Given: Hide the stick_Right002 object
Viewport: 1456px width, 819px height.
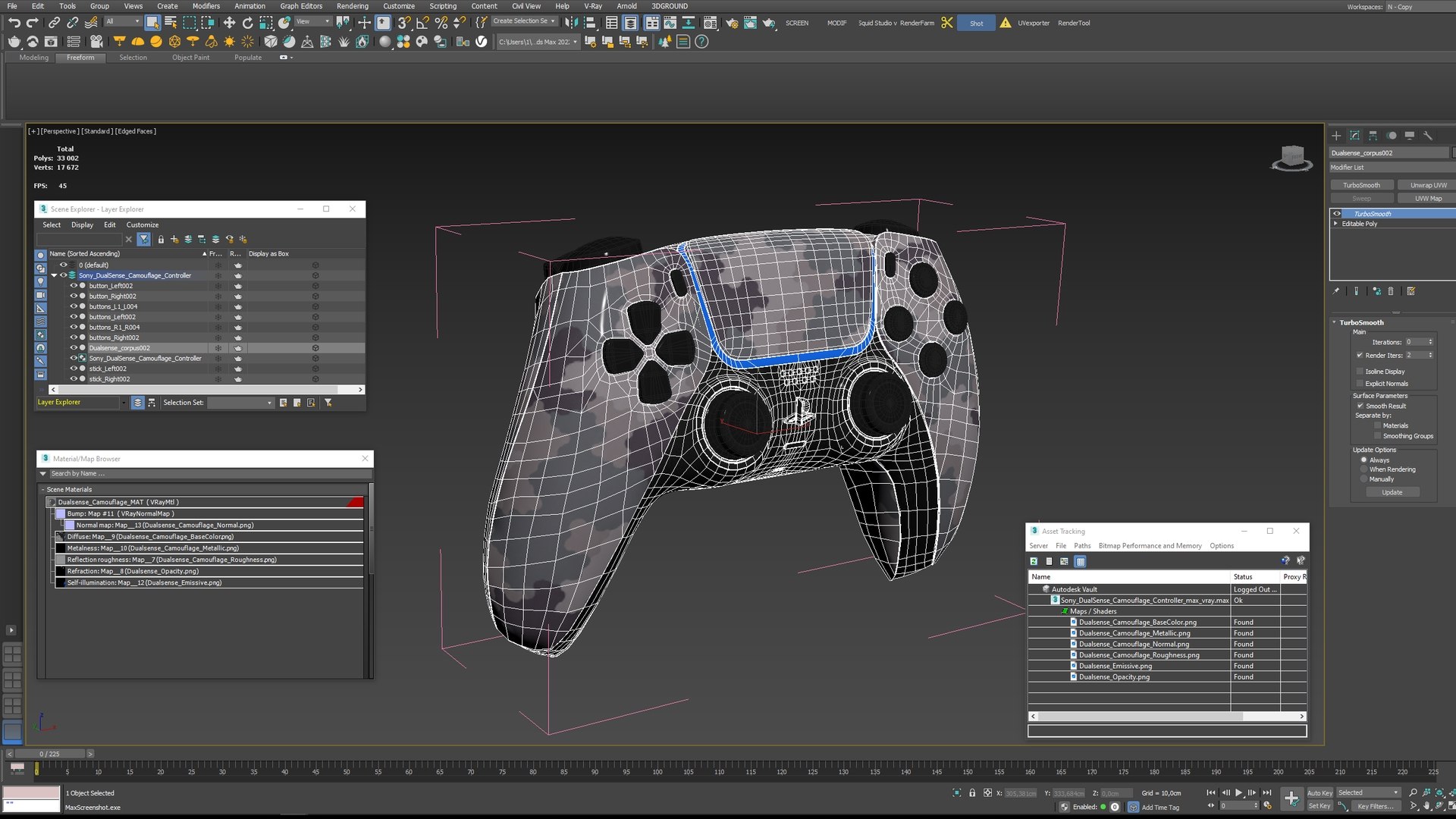Looking at the screenshot, I should [74, 379].
